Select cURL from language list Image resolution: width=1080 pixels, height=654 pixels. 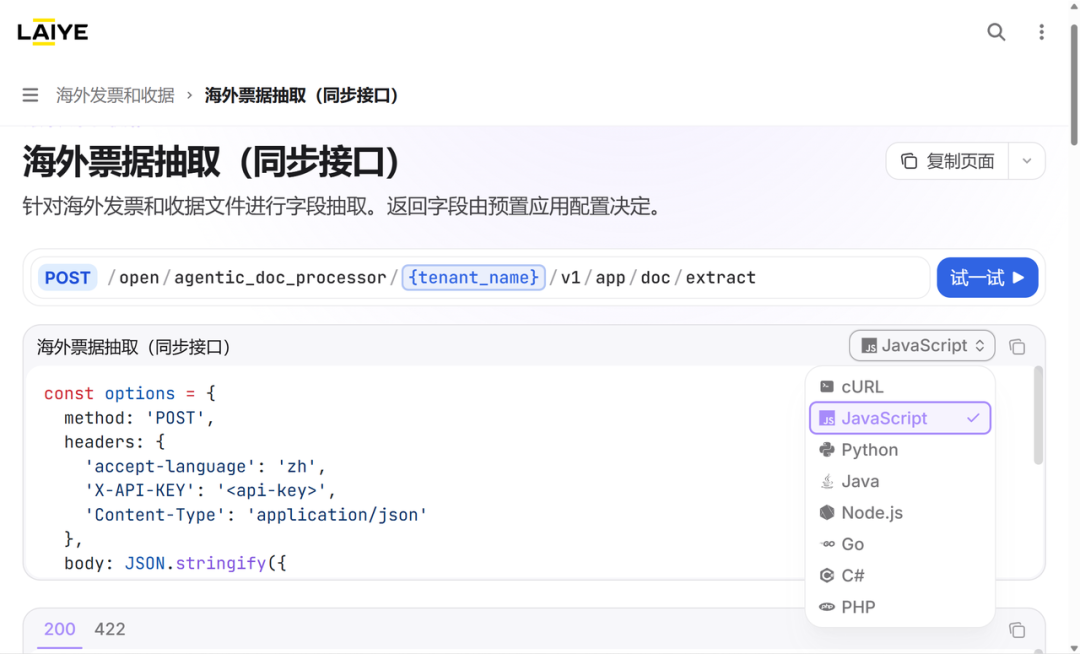(x=900, y=387)
